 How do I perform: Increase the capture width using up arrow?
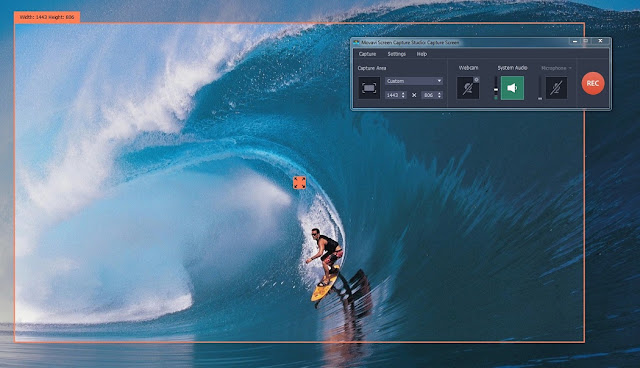(403, 93)
